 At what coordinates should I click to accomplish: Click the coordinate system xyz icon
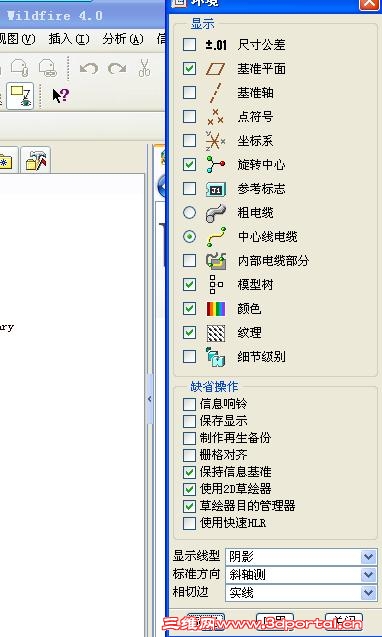[215, 141]
